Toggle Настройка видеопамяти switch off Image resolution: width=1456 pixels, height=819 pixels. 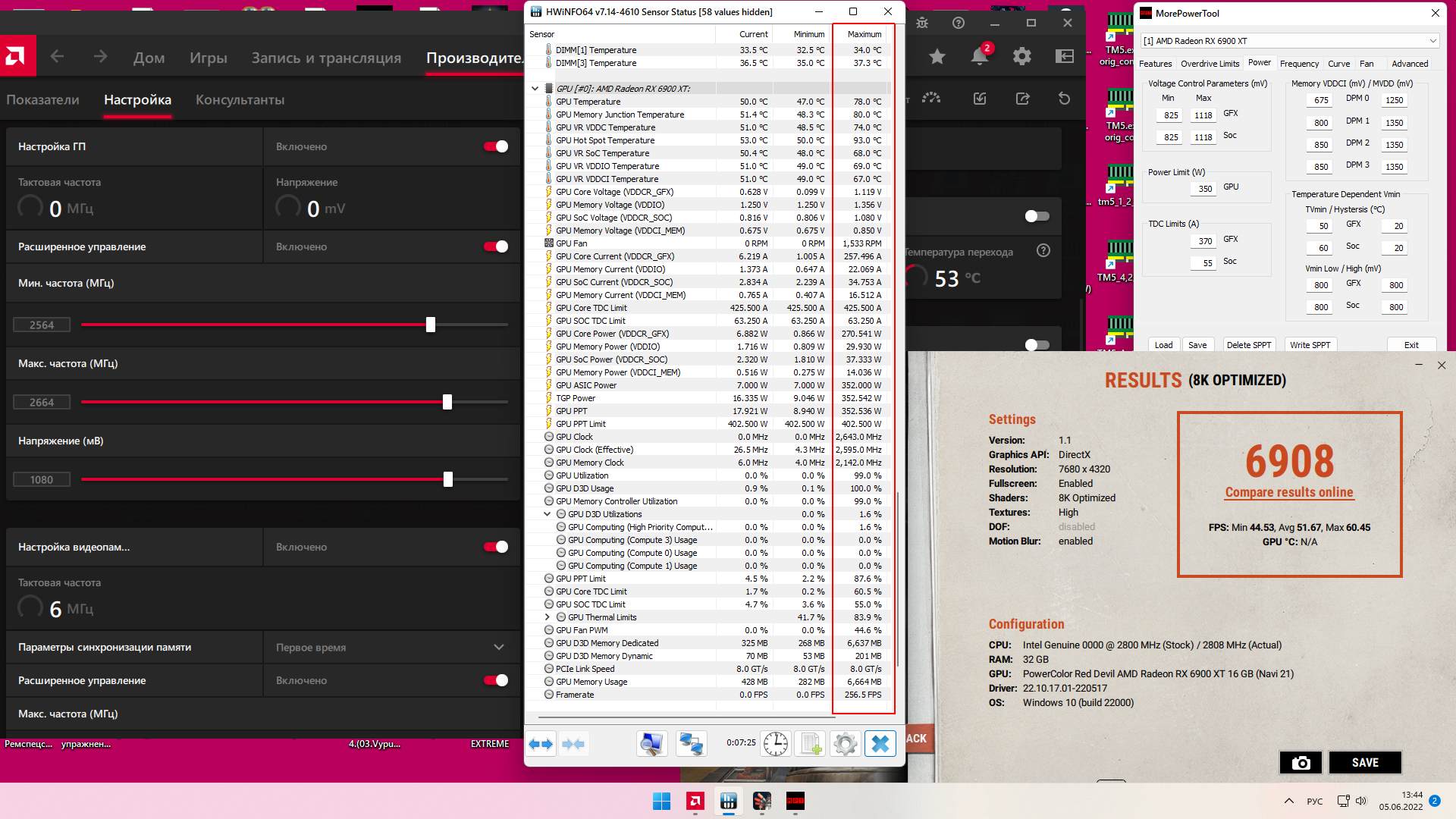tap(496, 547)
